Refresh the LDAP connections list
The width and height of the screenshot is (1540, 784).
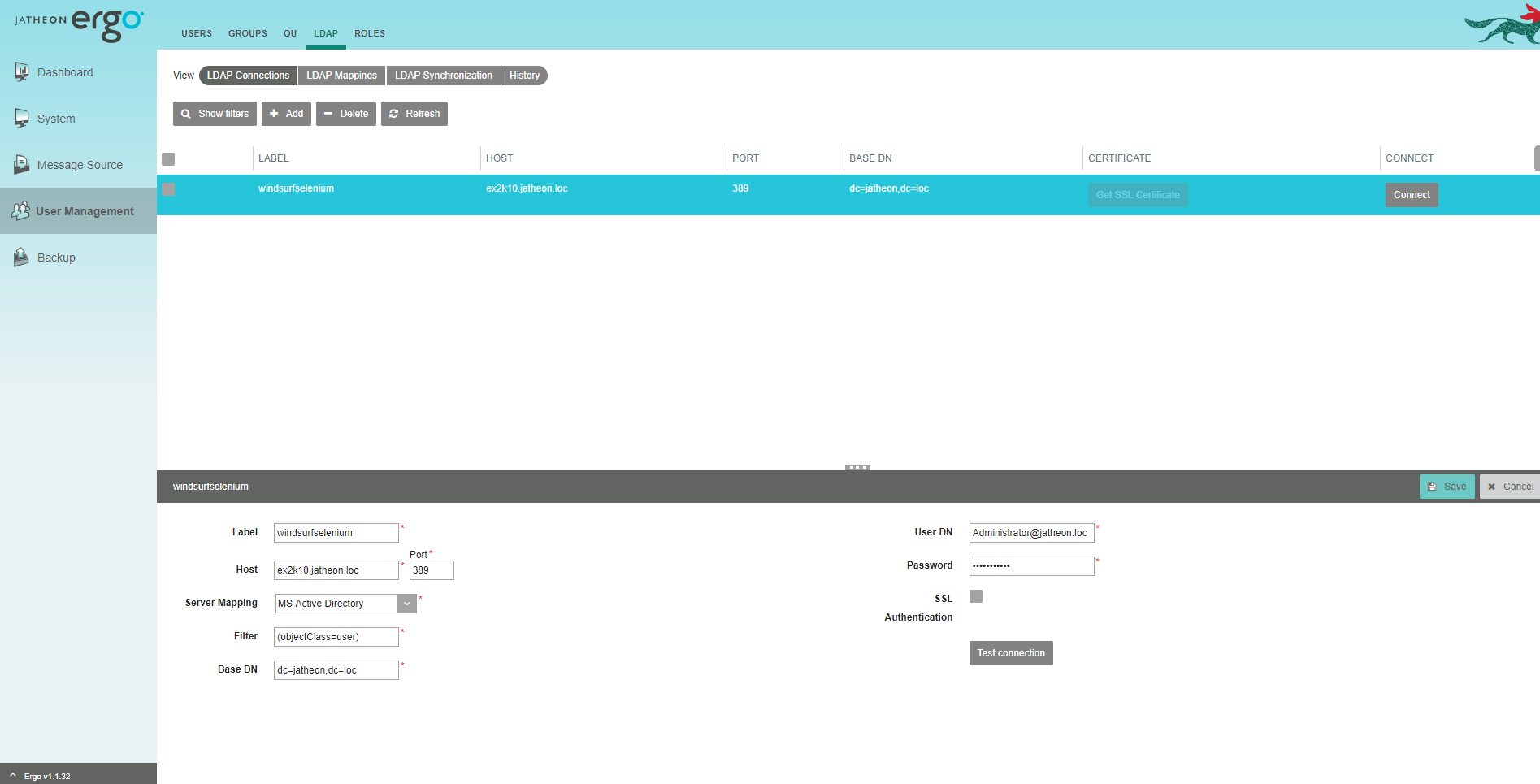(x=414, y=114)
